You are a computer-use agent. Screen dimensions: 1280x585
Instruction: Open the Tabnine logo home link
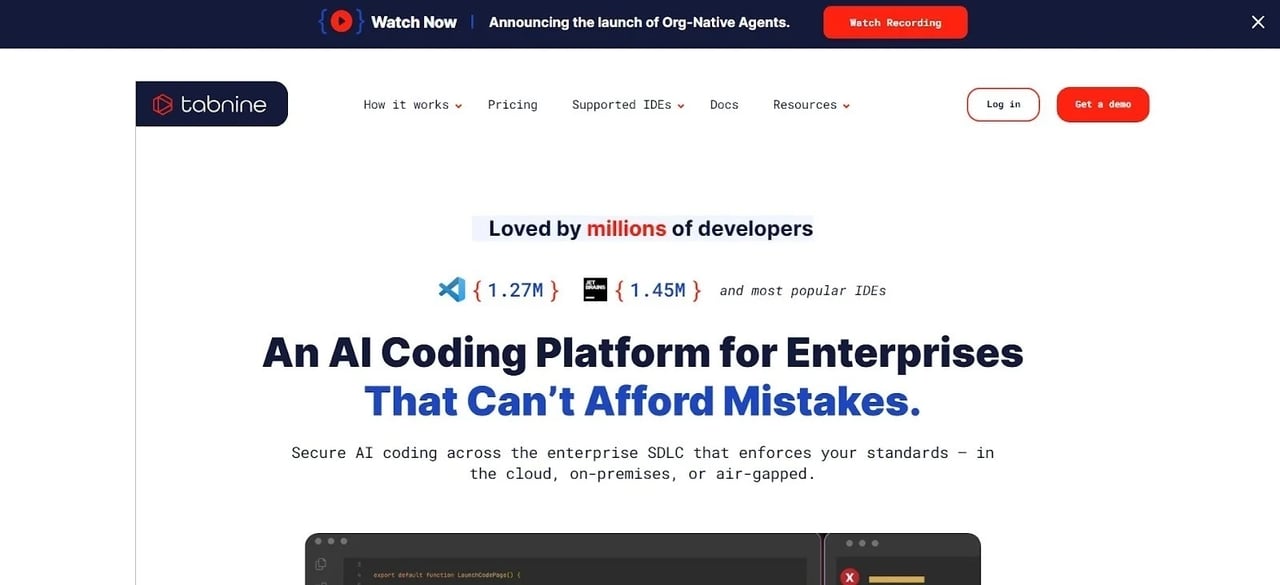tap(212, 104)
